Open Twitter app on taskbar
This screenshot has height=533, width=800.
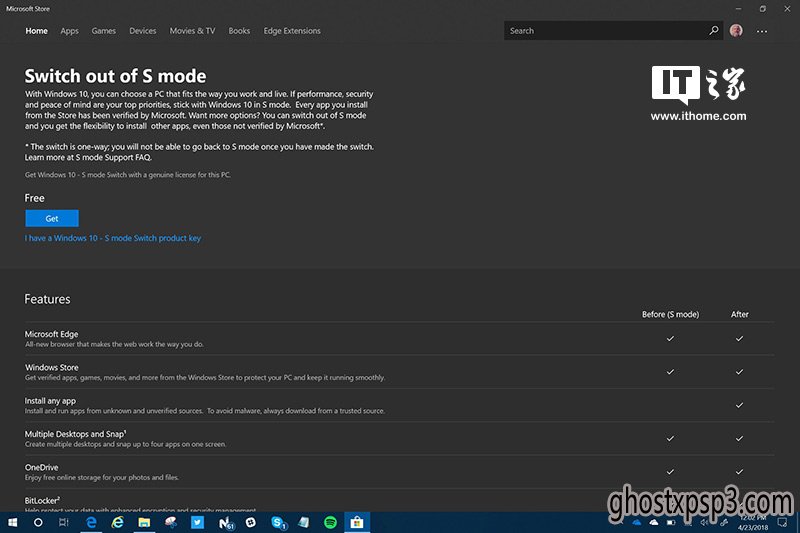197,522
